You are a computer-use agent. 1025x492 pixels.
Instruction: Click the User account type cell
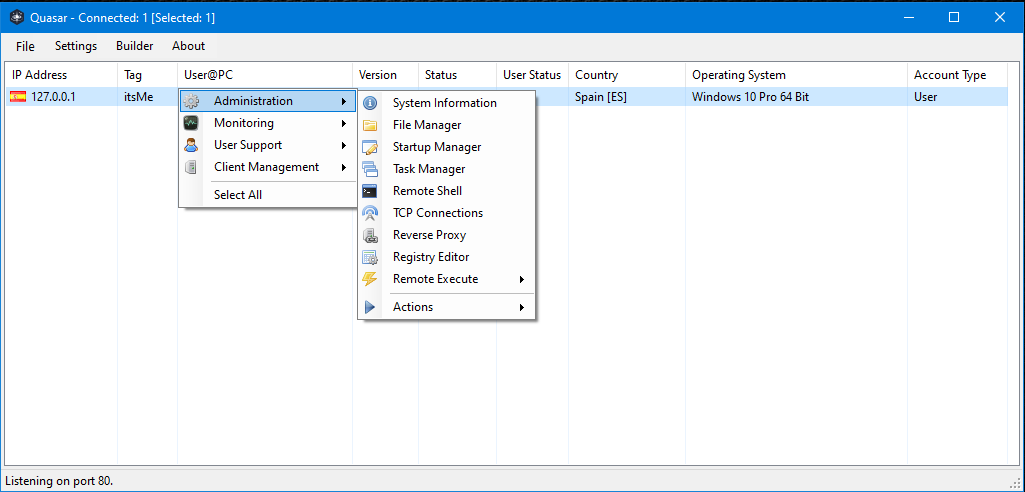click(x=926, y=97)
